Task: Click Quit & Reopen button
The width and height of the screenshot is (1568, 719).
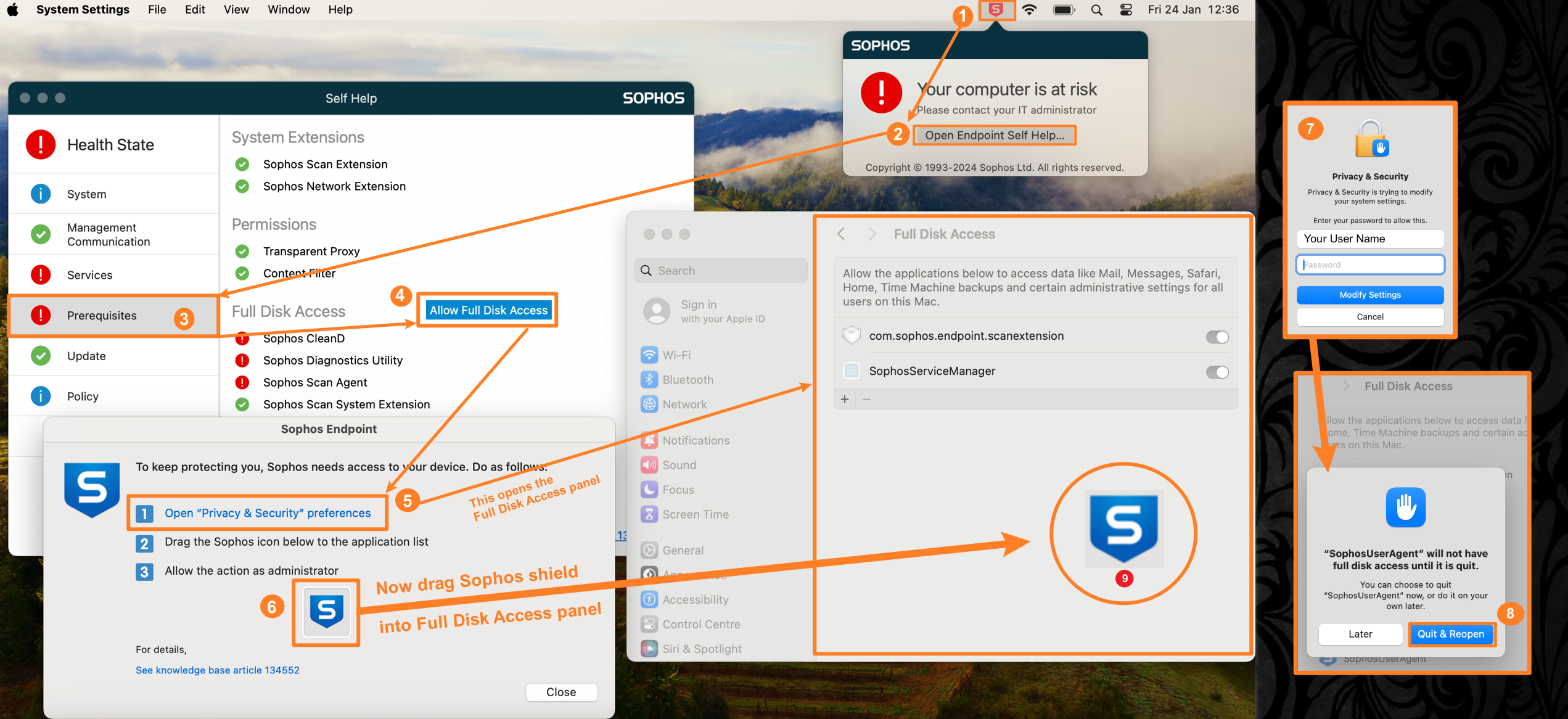Action: tap(1450, 634)
